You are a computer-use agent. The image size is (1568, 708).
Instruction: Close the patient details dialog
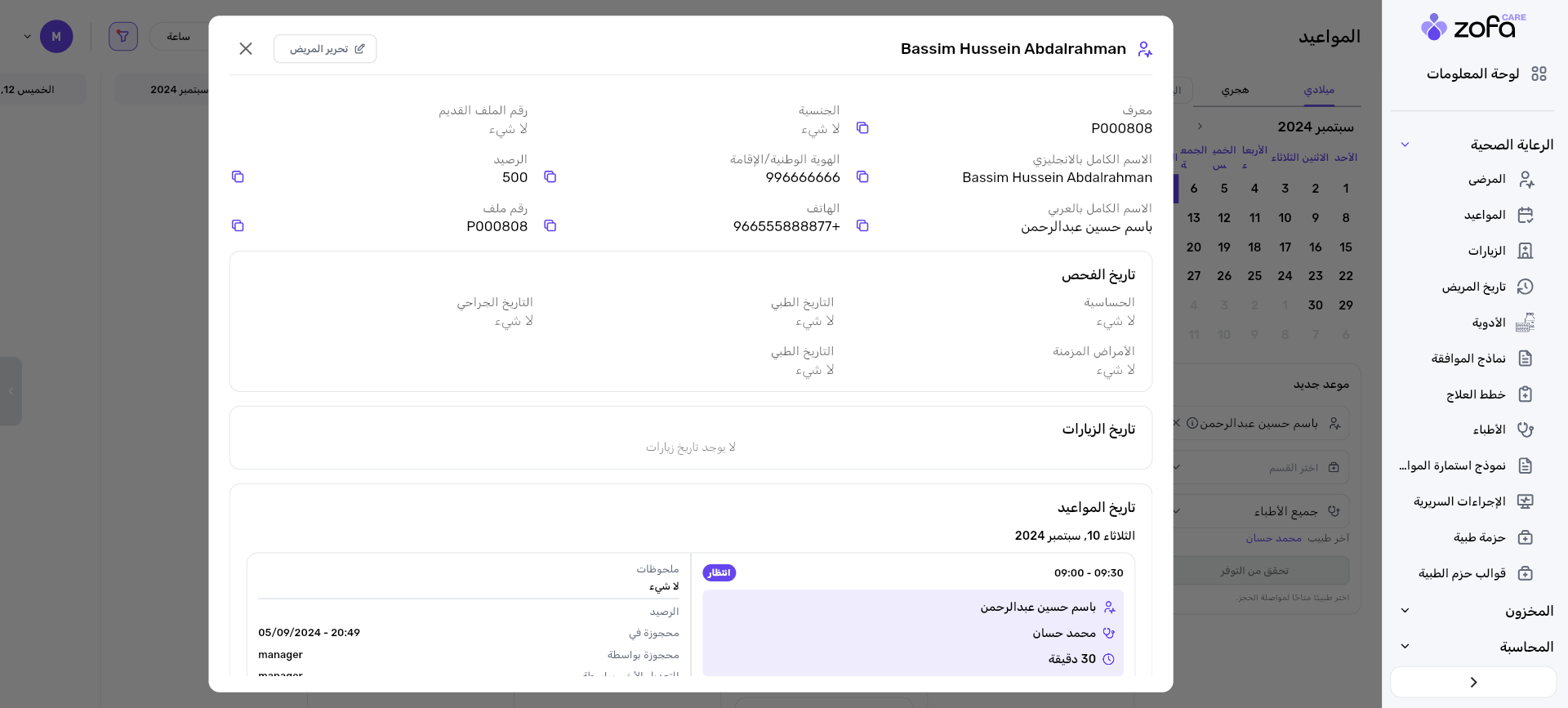point(246,49)
